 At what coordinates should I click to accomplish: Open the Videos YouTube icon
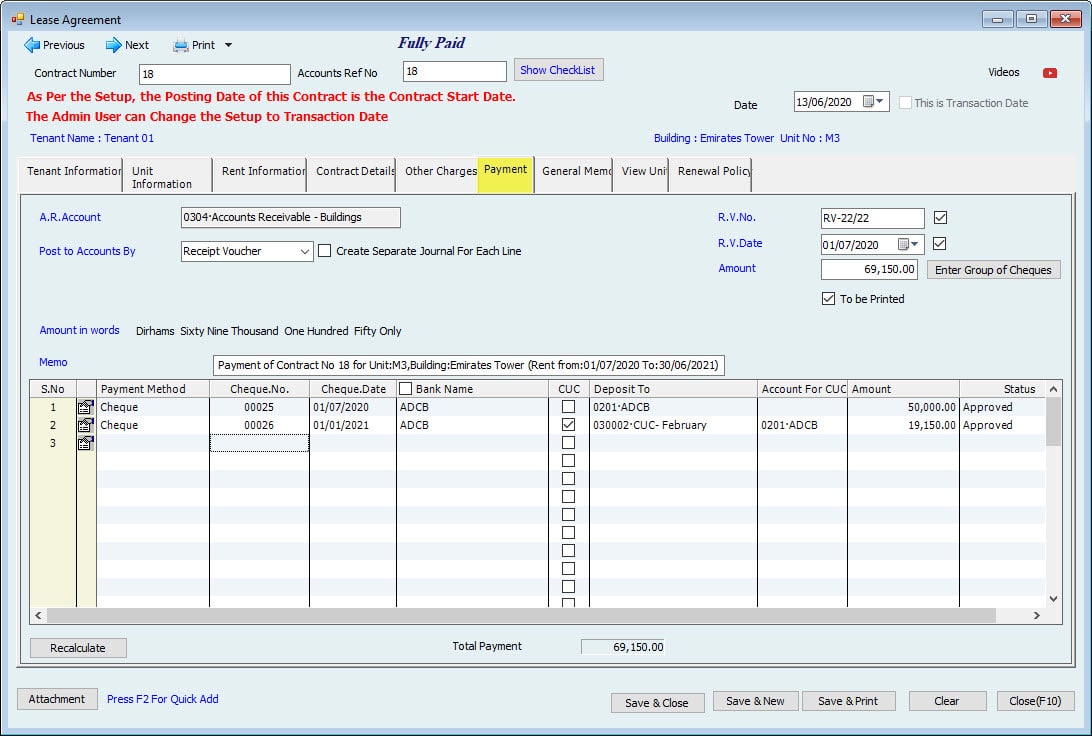pos(1050,73)
